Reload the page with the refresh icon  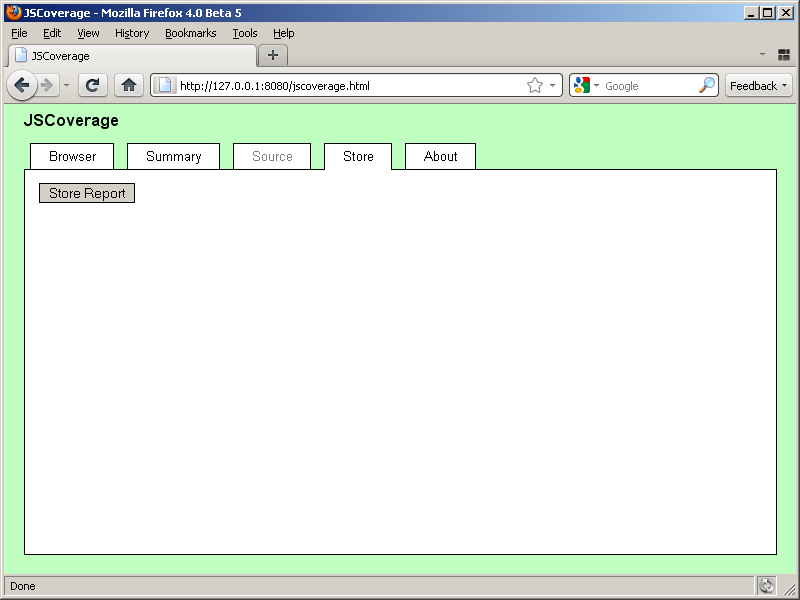click(x=92, y=85)
